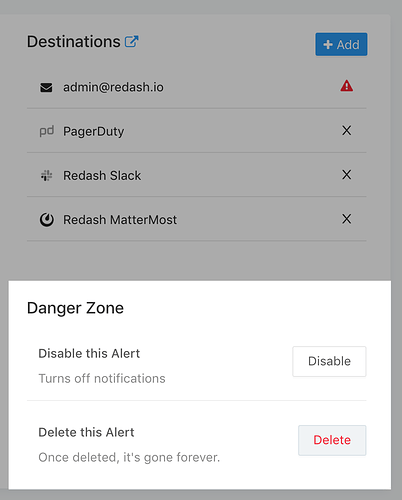The width and height of the screenshot is (402, 500).
Task: Click the Danger Zone heading
Action: (x=75, y=308)
